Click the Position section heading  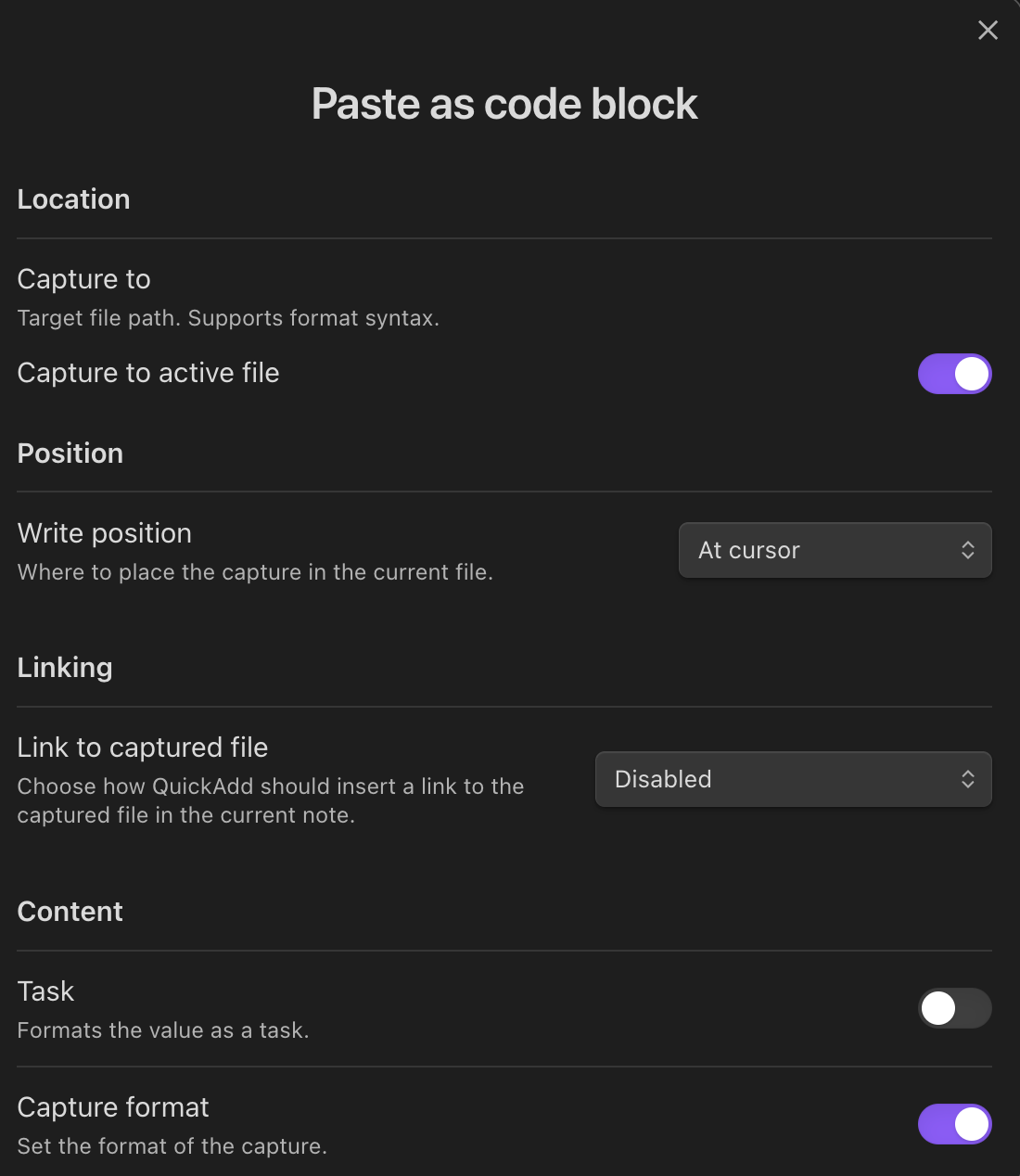[x=70, y=454]
